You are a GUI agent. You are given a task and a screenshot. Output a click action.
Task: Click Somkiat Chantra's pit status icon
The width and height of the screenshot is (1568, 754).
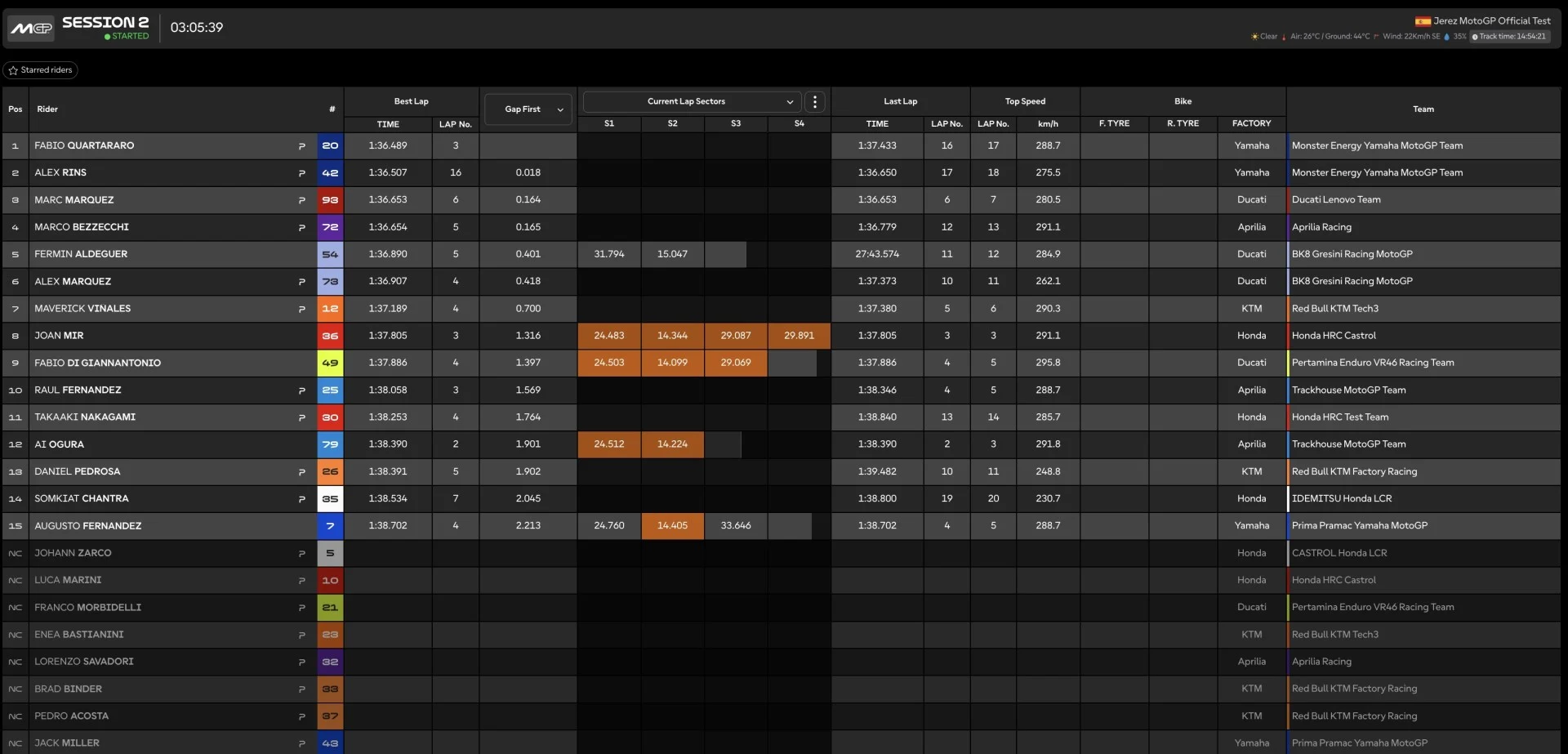pyautogui.click(x=301, y=499)
